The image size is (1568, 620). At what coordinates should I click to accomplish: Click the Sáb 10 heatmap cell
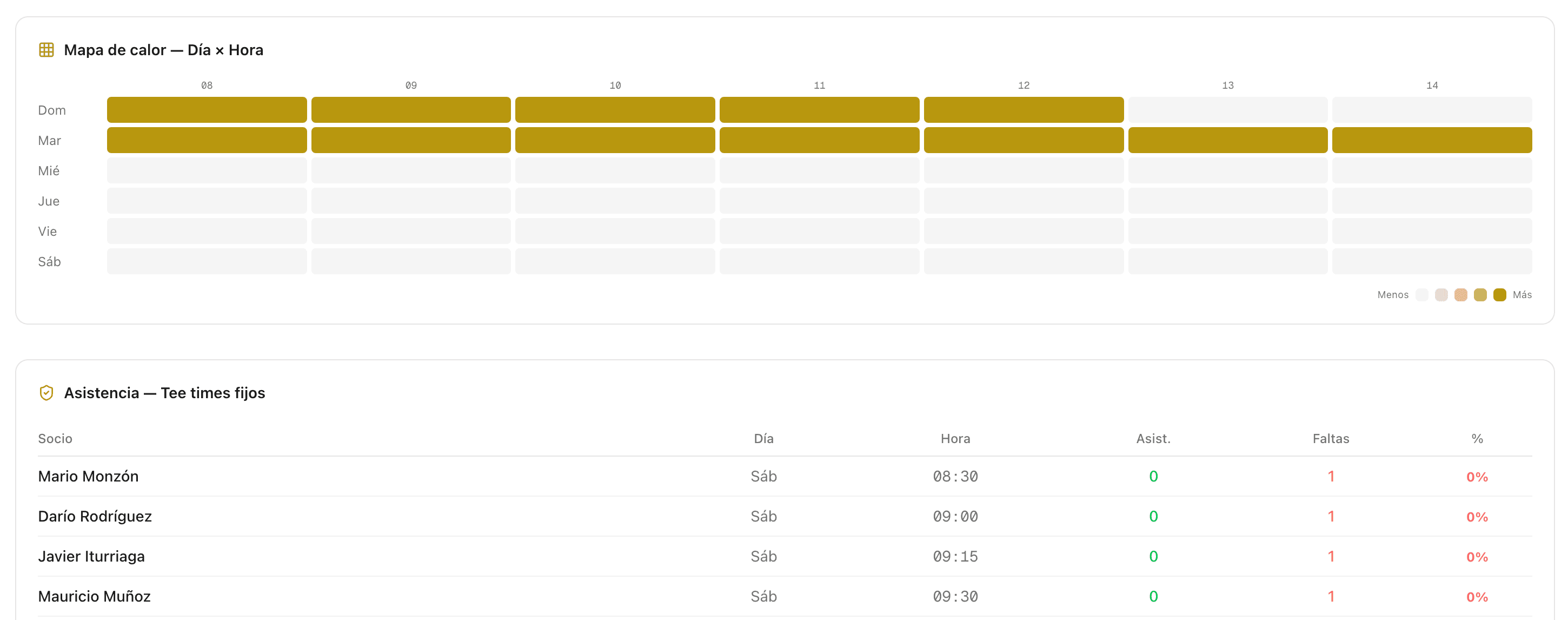click(x=615, y=261)
